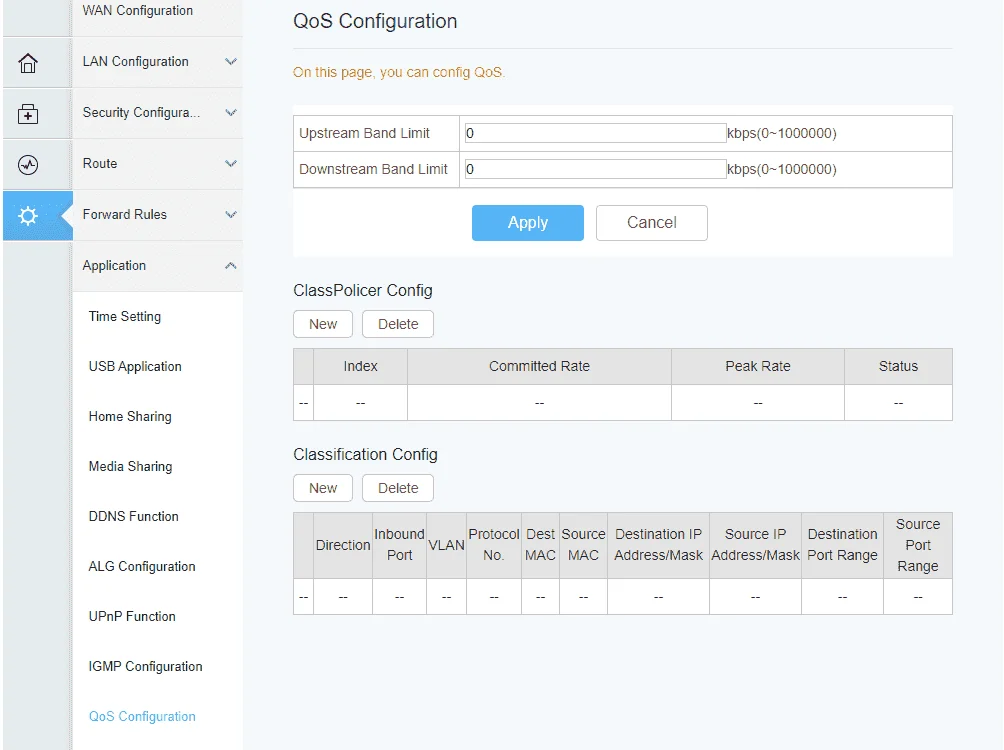Screen dimensions: 1004x750
Task: Click the Committed Rate column header
Action: [539, 366]
